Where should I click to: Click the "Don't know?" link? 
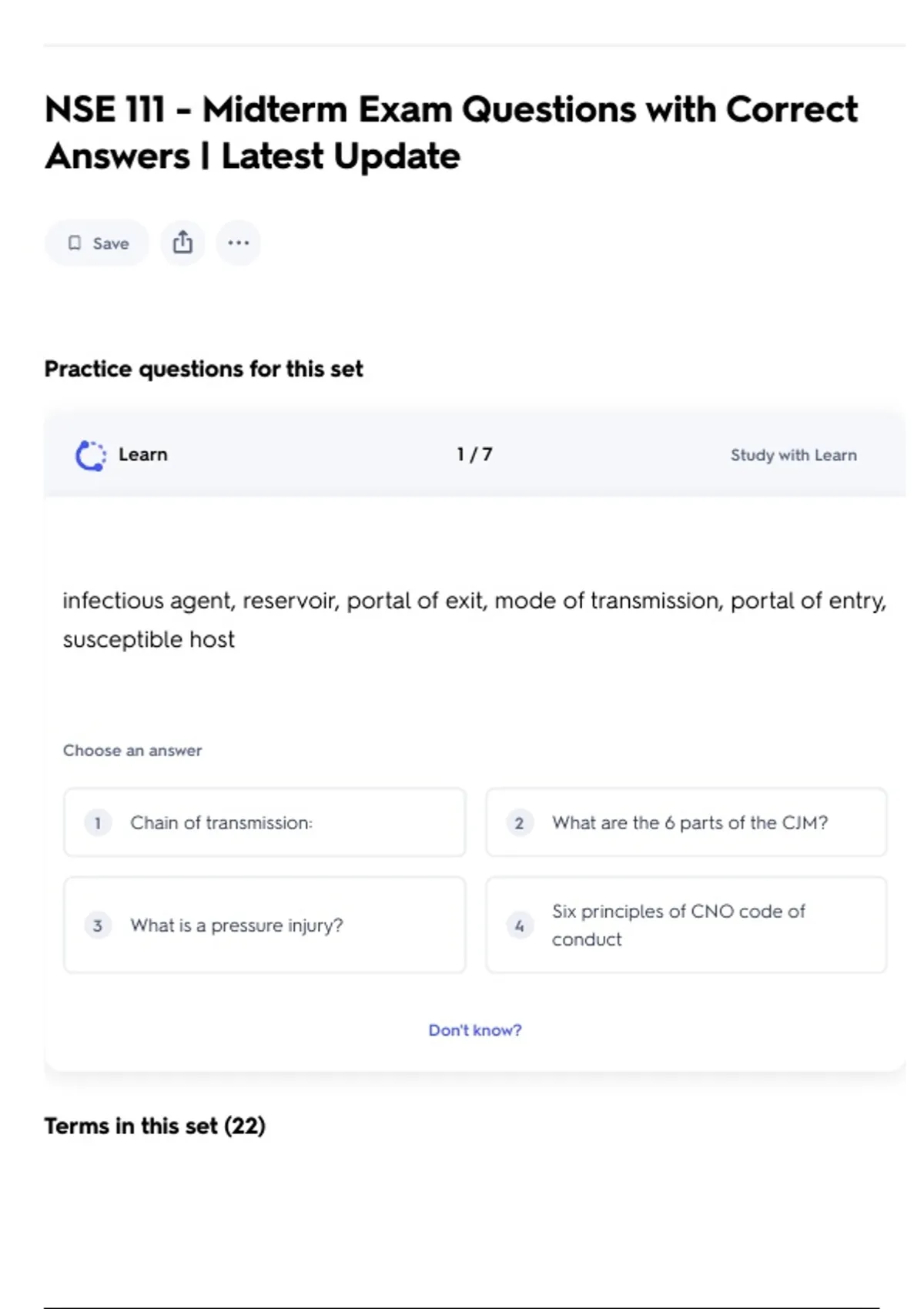coord(474,1030)
